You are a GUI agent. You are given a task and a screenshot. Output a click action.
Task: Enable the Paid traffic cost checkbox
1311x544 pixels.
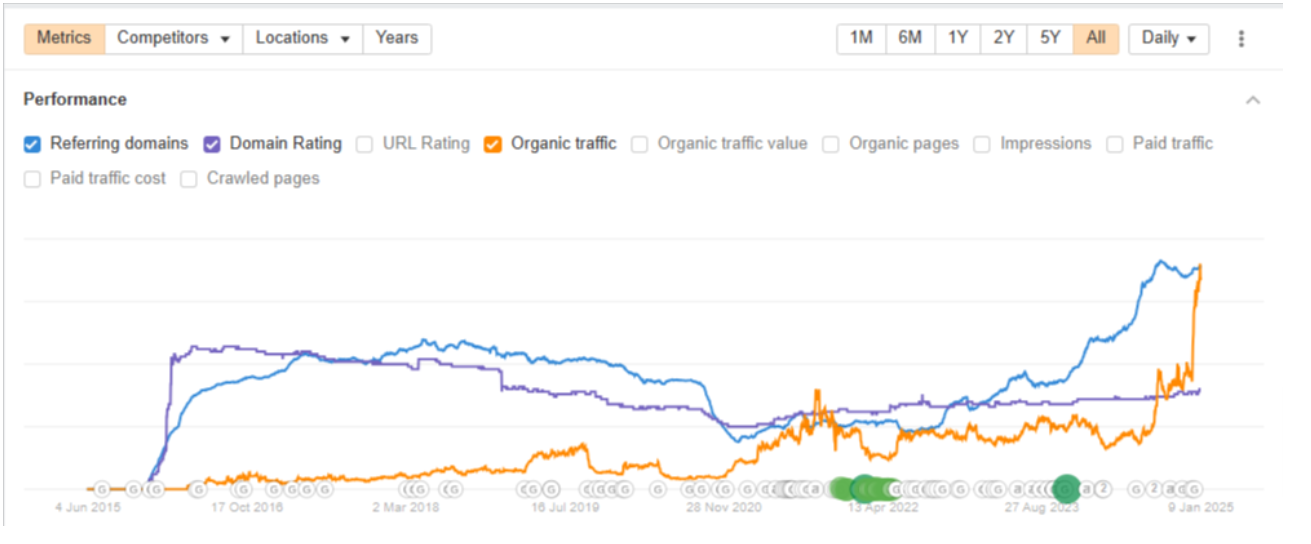pyautogui.click(x=32, y=179)
